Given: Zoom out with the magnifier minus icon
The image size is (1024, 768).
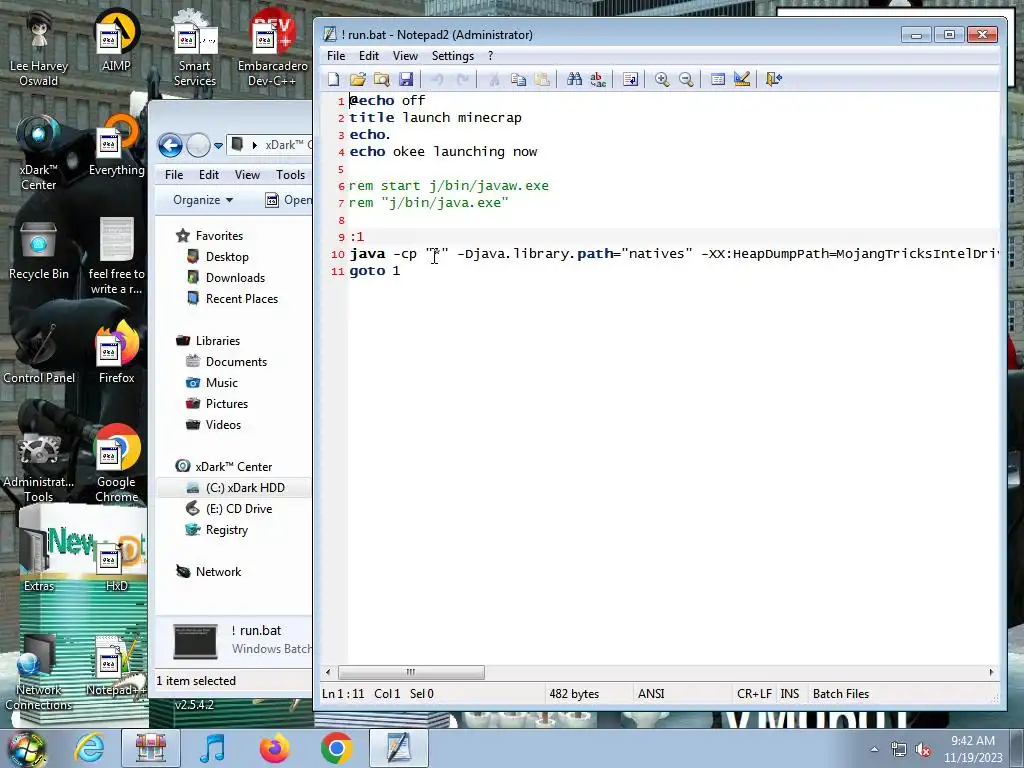Looking at the screenshot, I should point(686,79).
